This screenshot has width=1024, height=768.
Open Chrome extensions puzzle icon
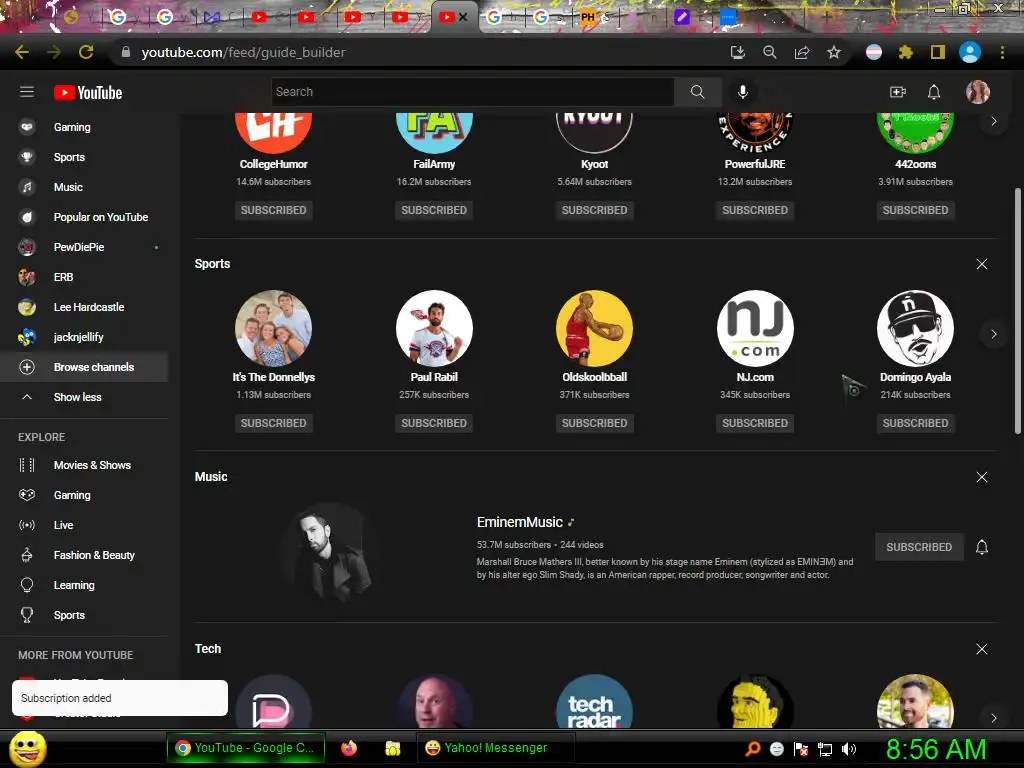click(905, 52)
